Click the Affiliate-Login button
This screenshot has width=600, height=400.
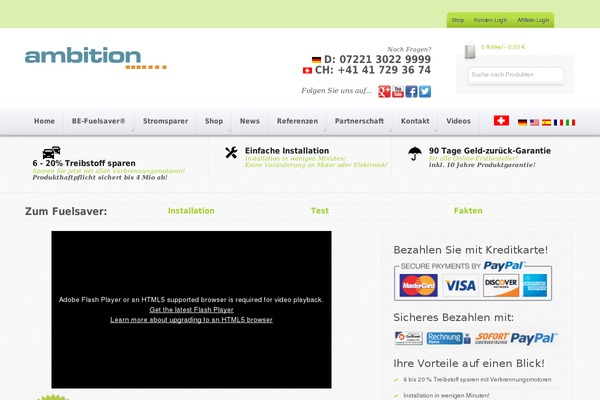[x=533, y=20]
